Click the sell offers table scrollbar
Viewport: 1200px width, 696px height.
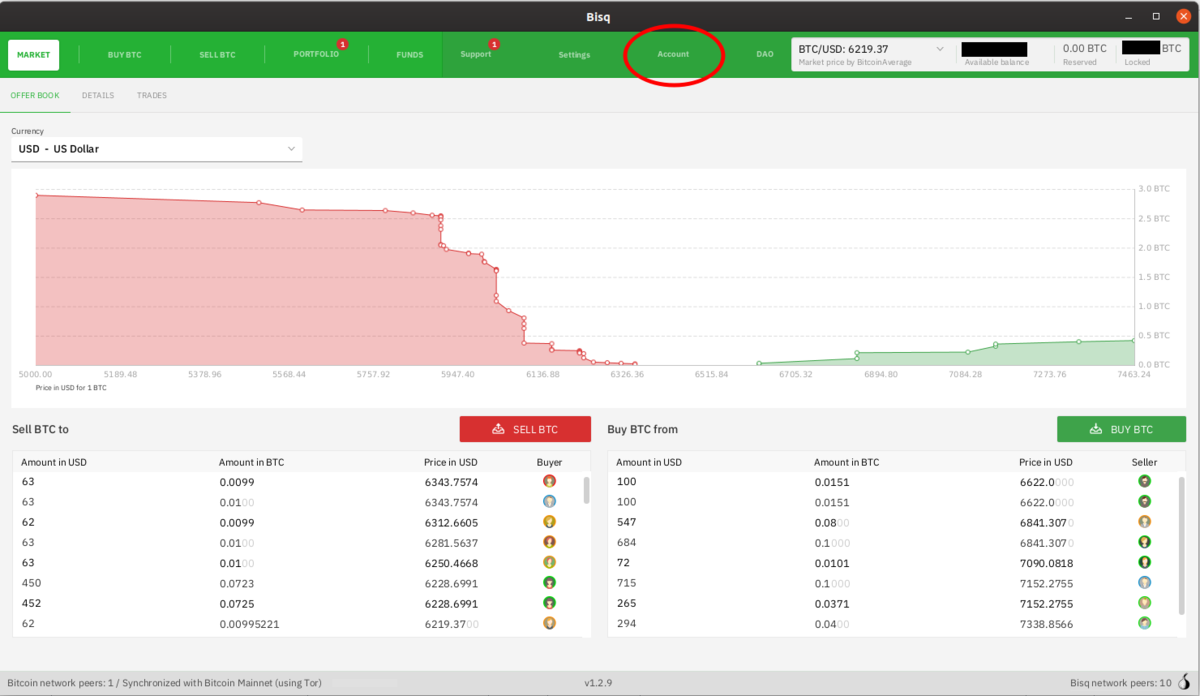click(586, 490)
